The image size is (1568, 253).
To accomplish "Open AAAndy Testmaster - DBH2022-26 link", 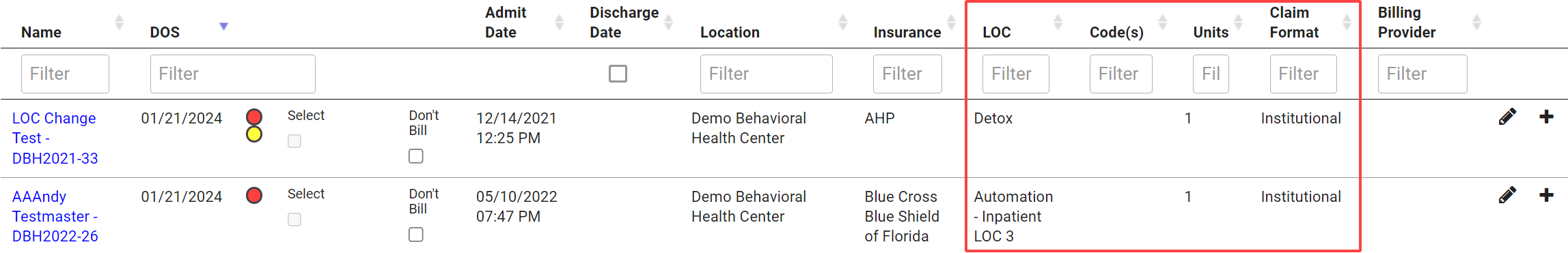I will (x=55, y=216).
